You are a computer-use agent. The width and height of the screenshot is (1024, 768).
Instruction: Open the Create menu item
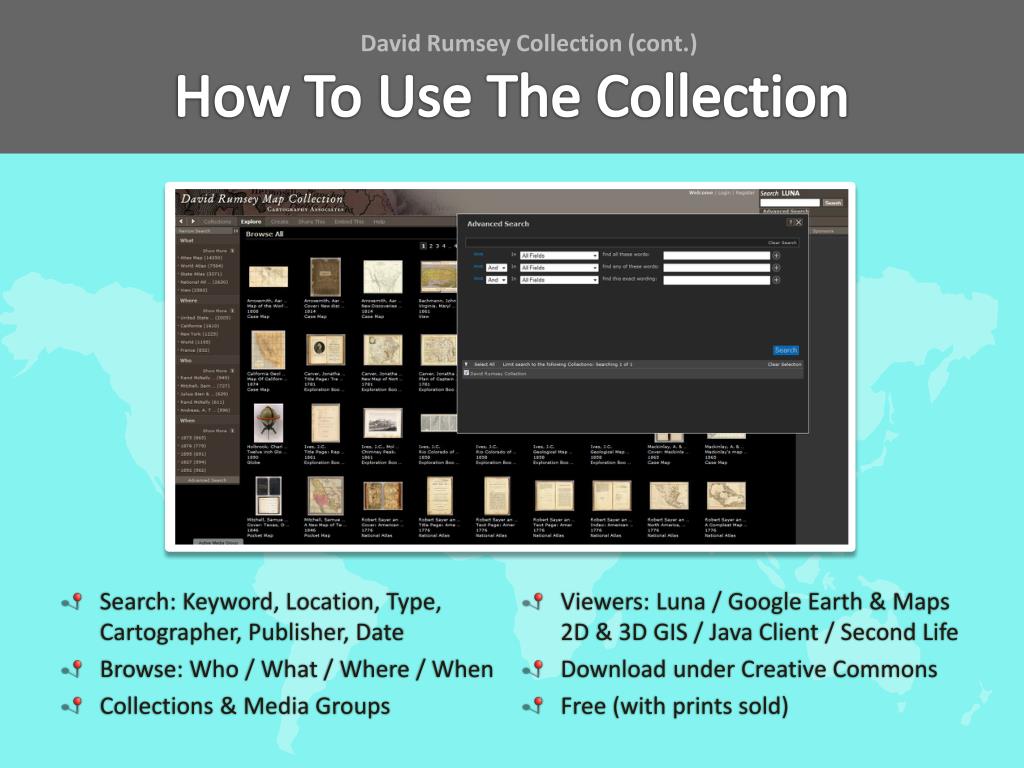[280, 221]
